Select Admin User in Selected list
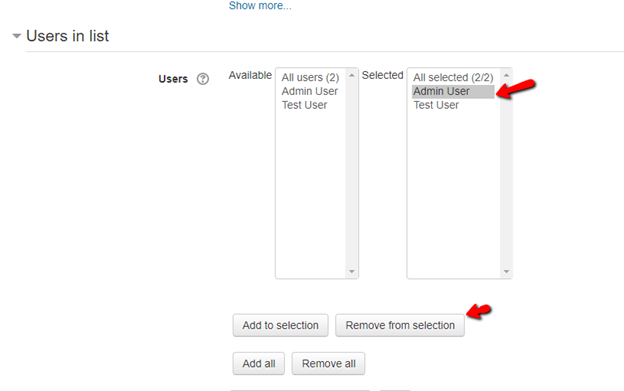Image resolution: width=624 pixels, height=391 pixels. tap(453, 91)
